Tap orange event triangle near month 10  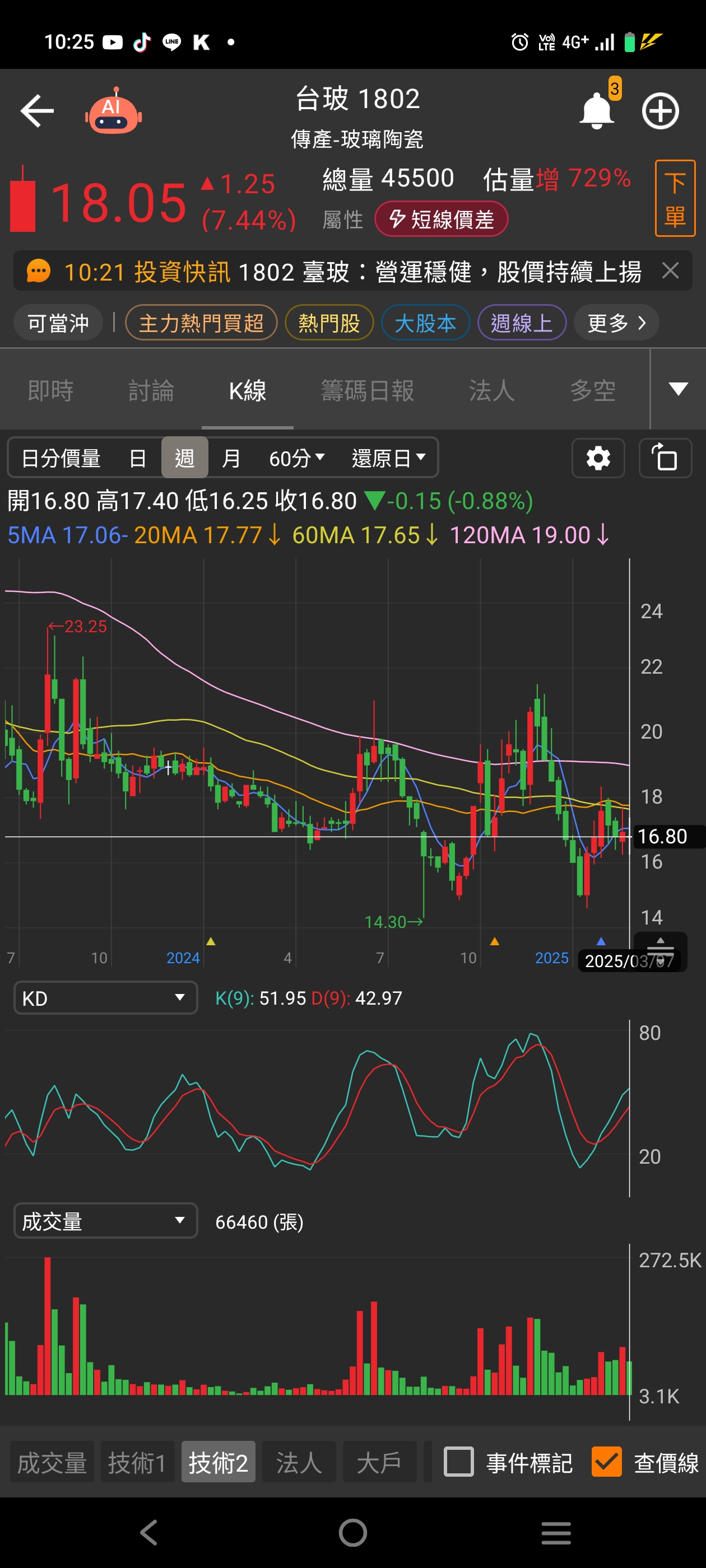pos(495,941)
